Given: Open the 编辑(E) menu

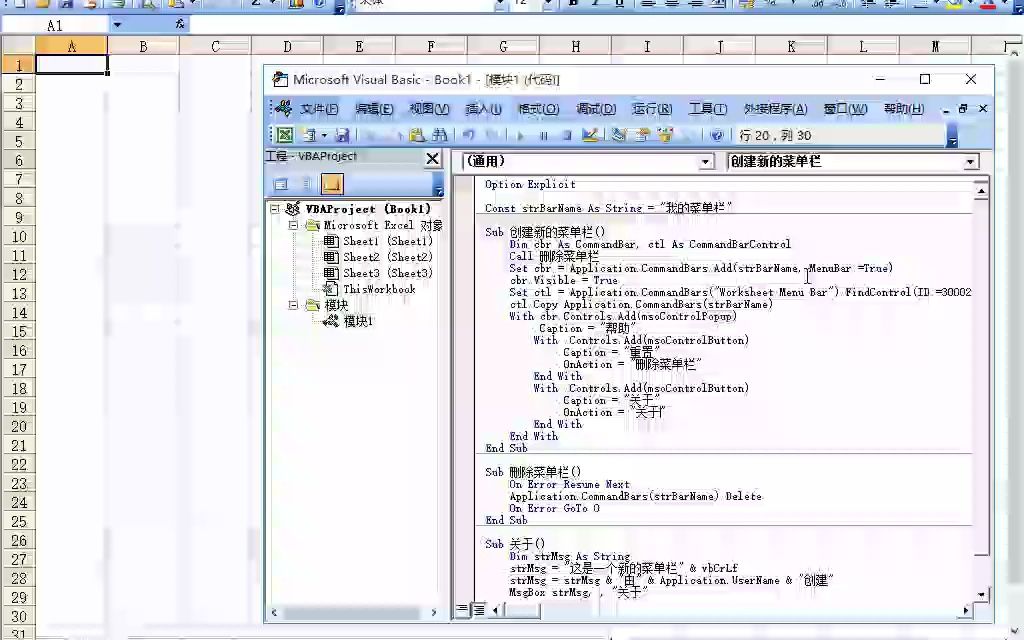Looking at the screenshot, I should click(x=374, y=109).
